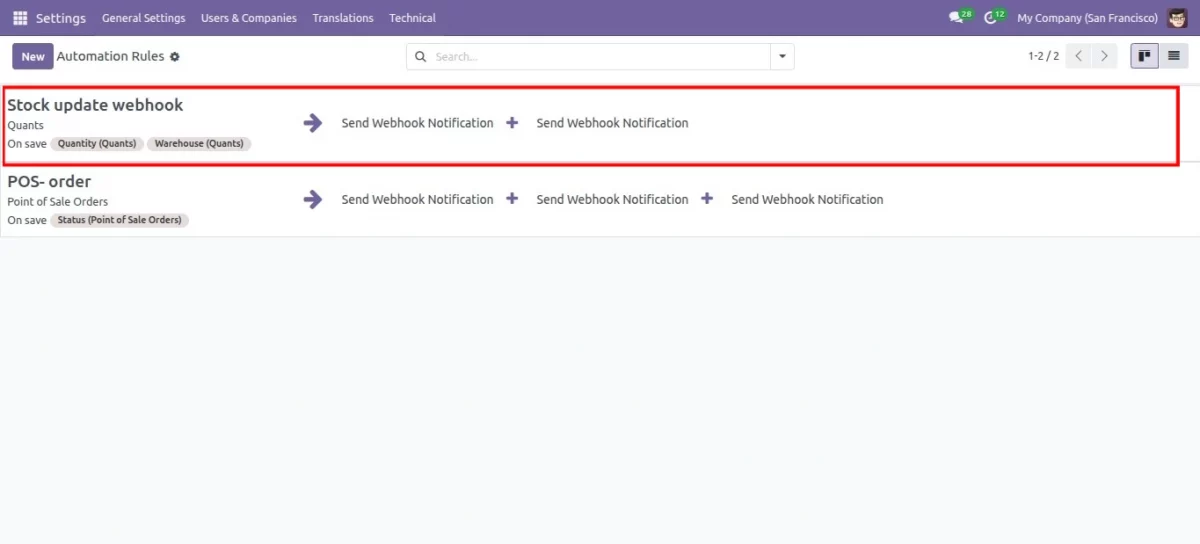1200x544 pixels.
Task: Open the Translations menu
Action: [343, 18]
